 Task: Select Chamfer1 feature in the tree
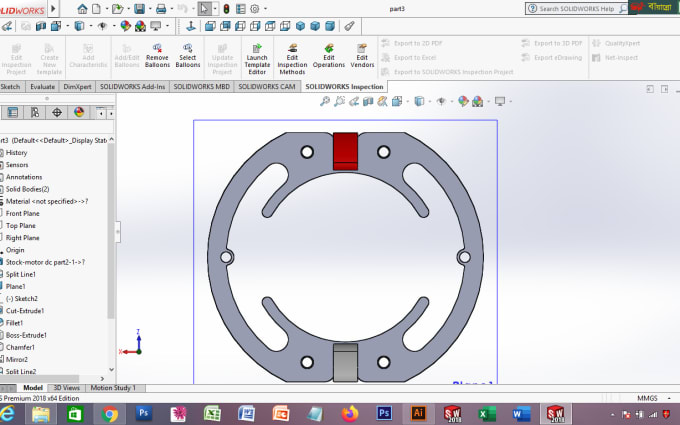coord(20,347)
